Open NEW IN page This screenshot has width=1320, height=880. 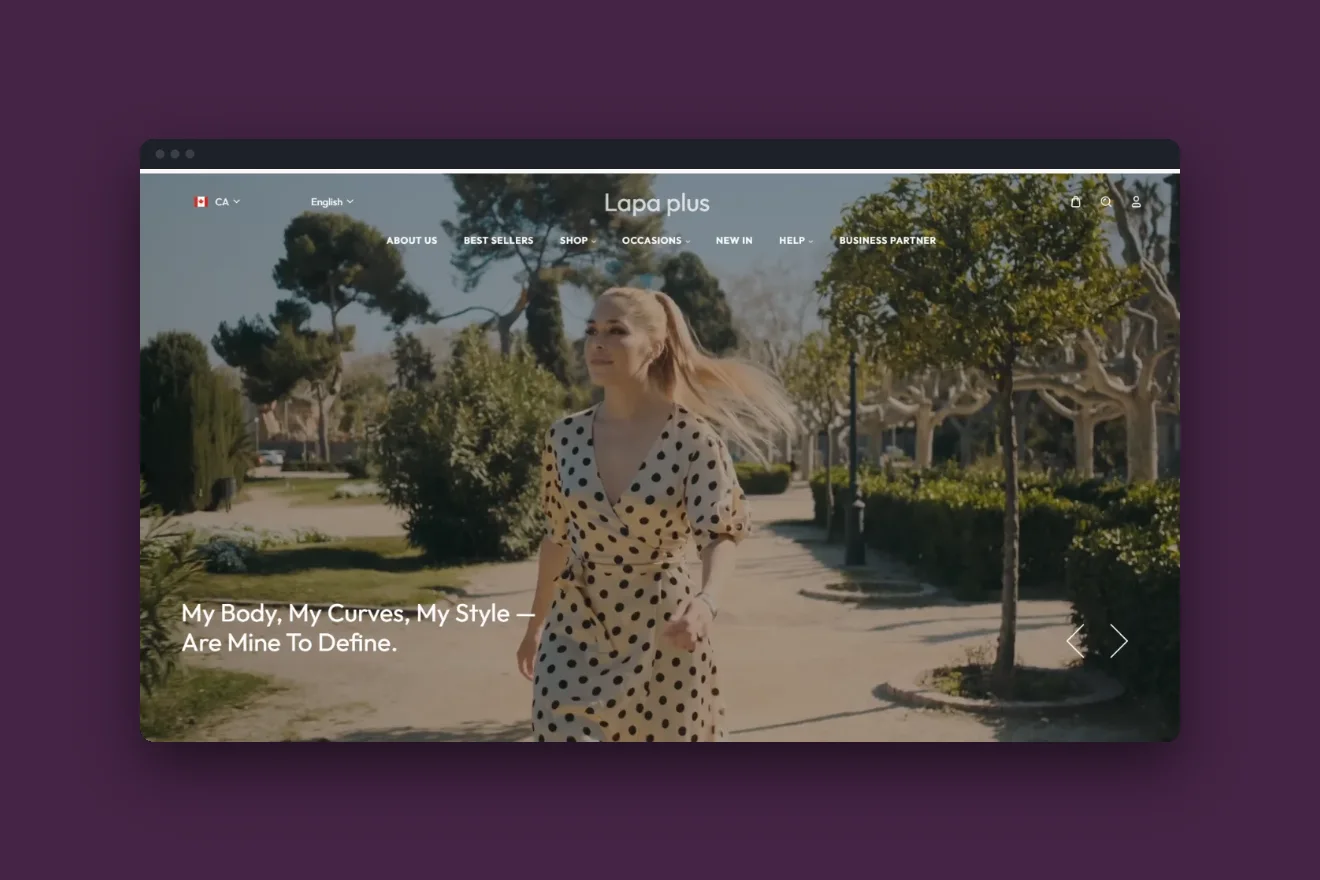coord(734,240)
